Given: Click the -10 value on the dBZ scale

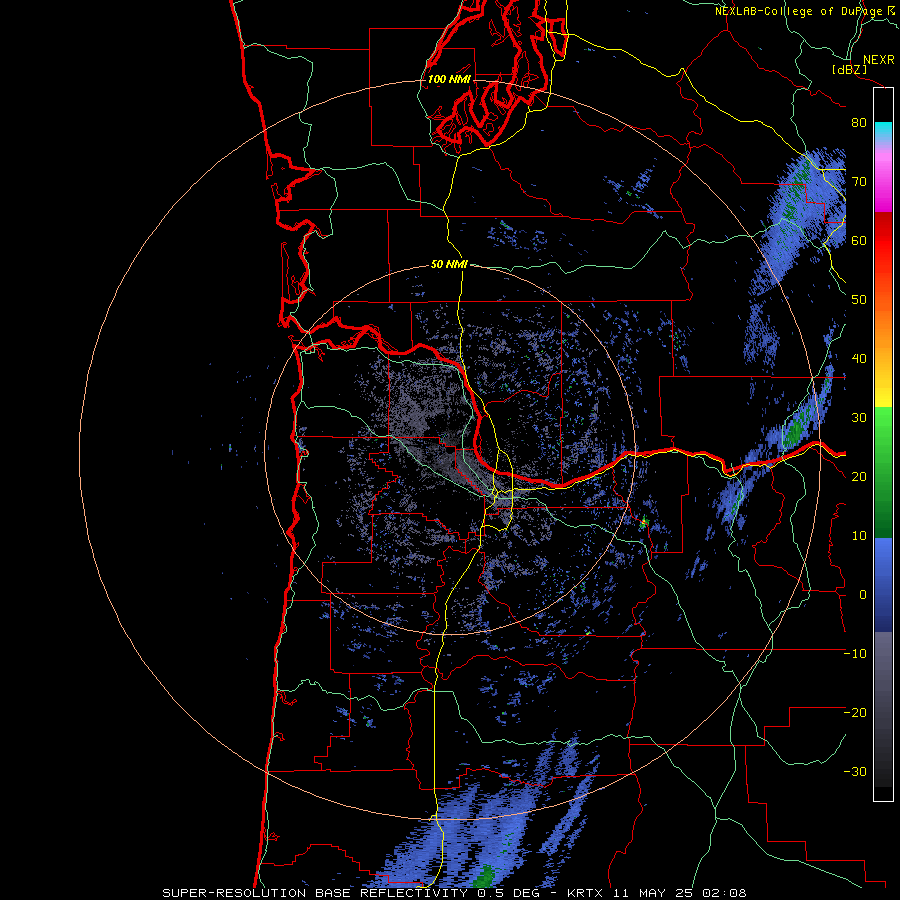Looking at the screenshot, I should point(855,654).
